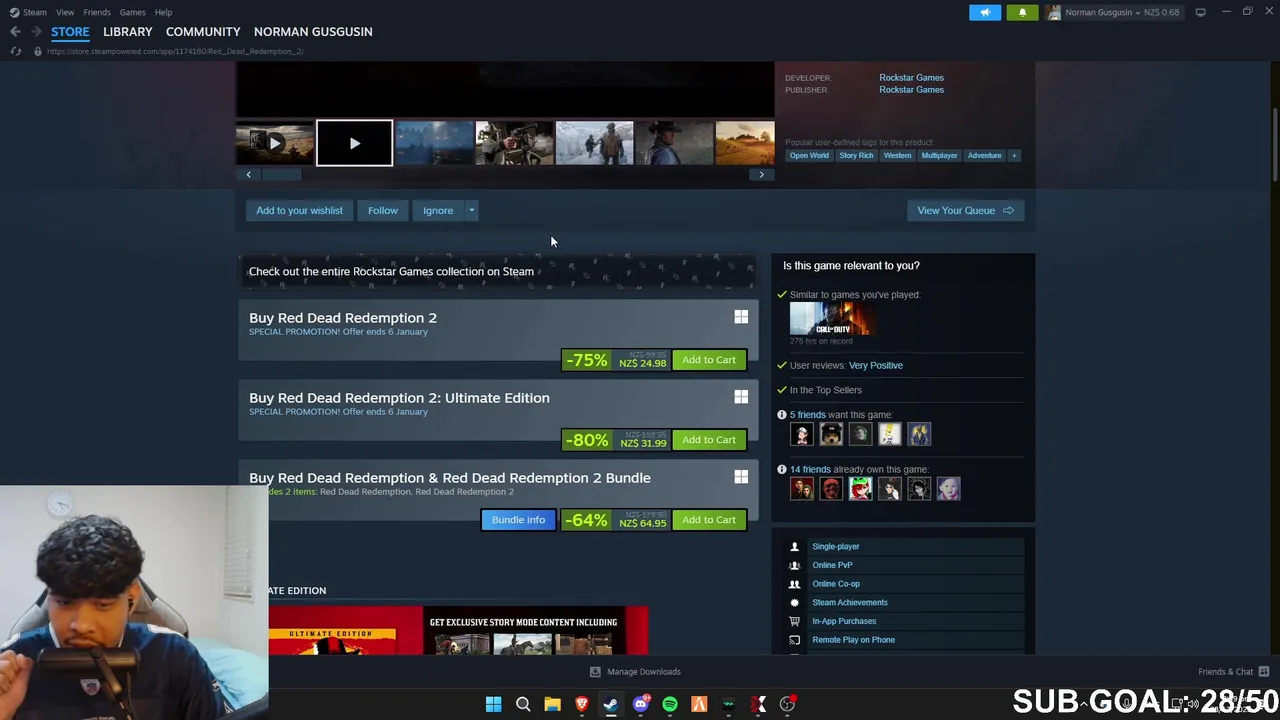
Task: Open Spotify from taskbar
Action: click(670, 704)
